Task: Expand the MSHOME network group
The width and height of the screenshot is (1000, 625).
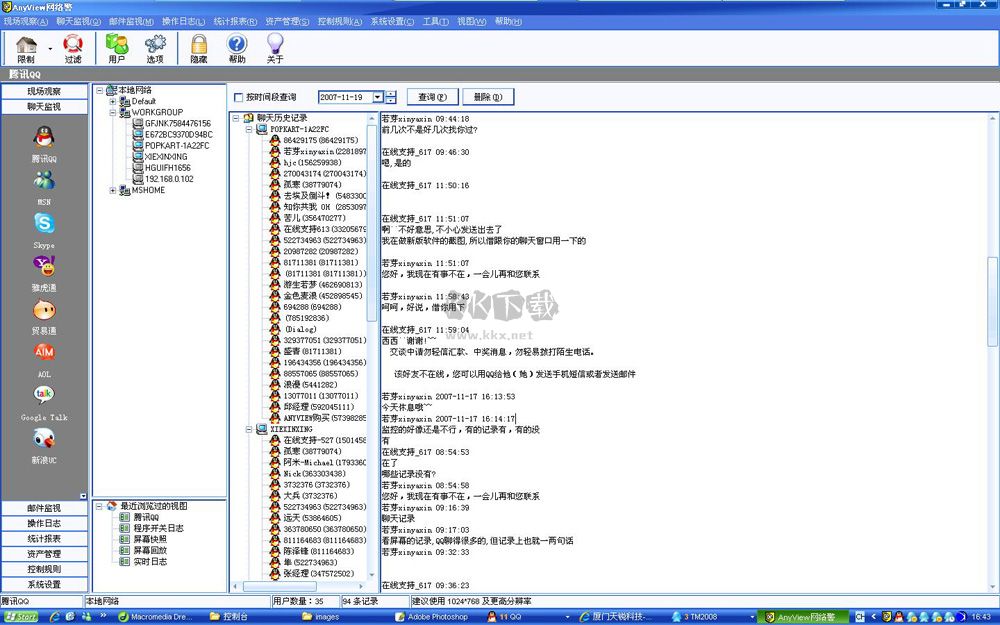Action: [113, 191]
